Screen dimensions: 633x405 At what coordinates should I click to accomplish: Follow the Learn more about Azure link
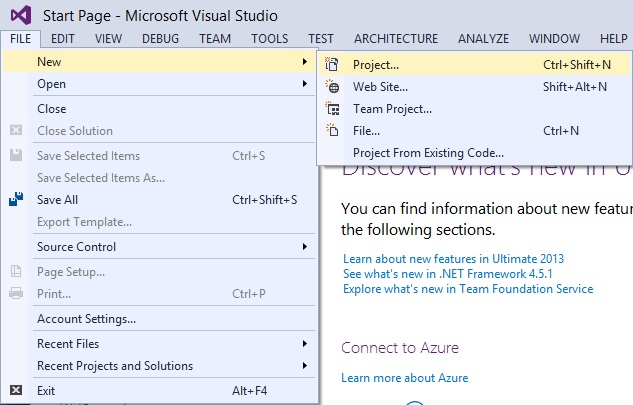(x=404, y=378)
